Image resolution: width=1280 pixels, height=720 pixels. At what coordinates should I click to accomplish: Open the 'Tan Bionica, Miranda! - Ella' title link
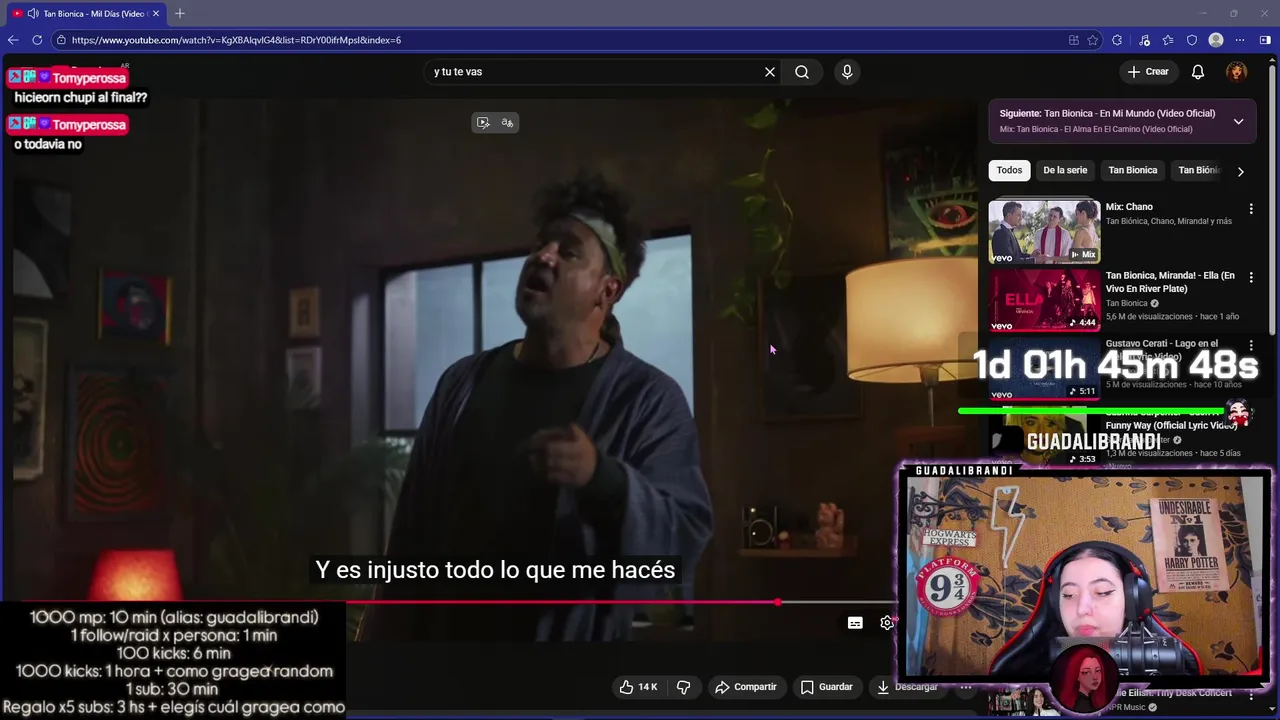[x=1170, y=282]
